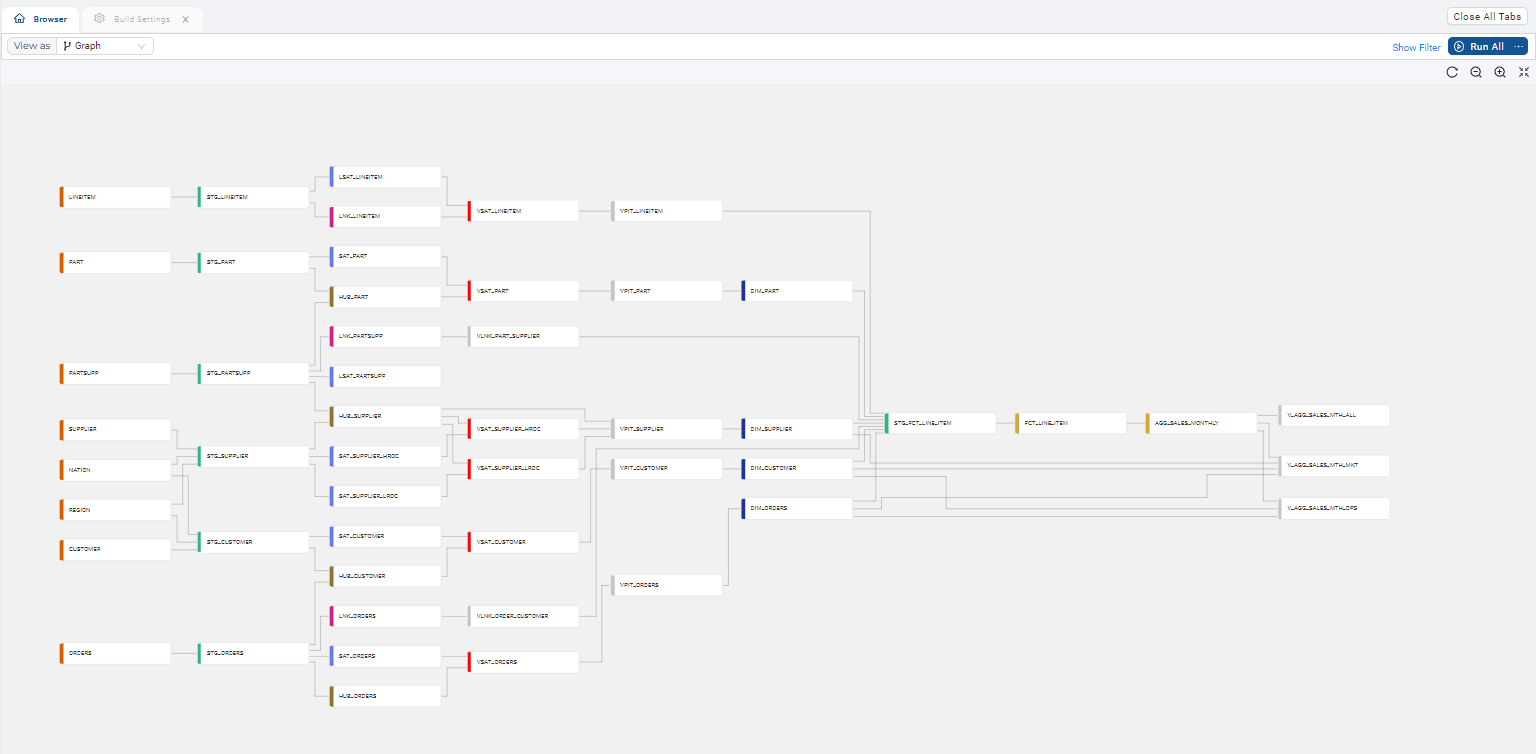The width and height of the screenshot is (1536, 754).
Task: Select the VSAT_LINEITEM node
Action: (x=523, y=211)
